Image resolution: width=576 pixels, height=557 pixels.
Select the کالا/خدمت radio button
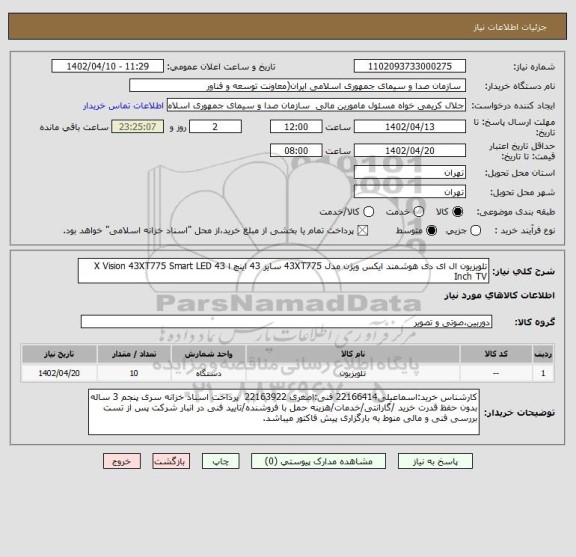(x=368, y=212)
